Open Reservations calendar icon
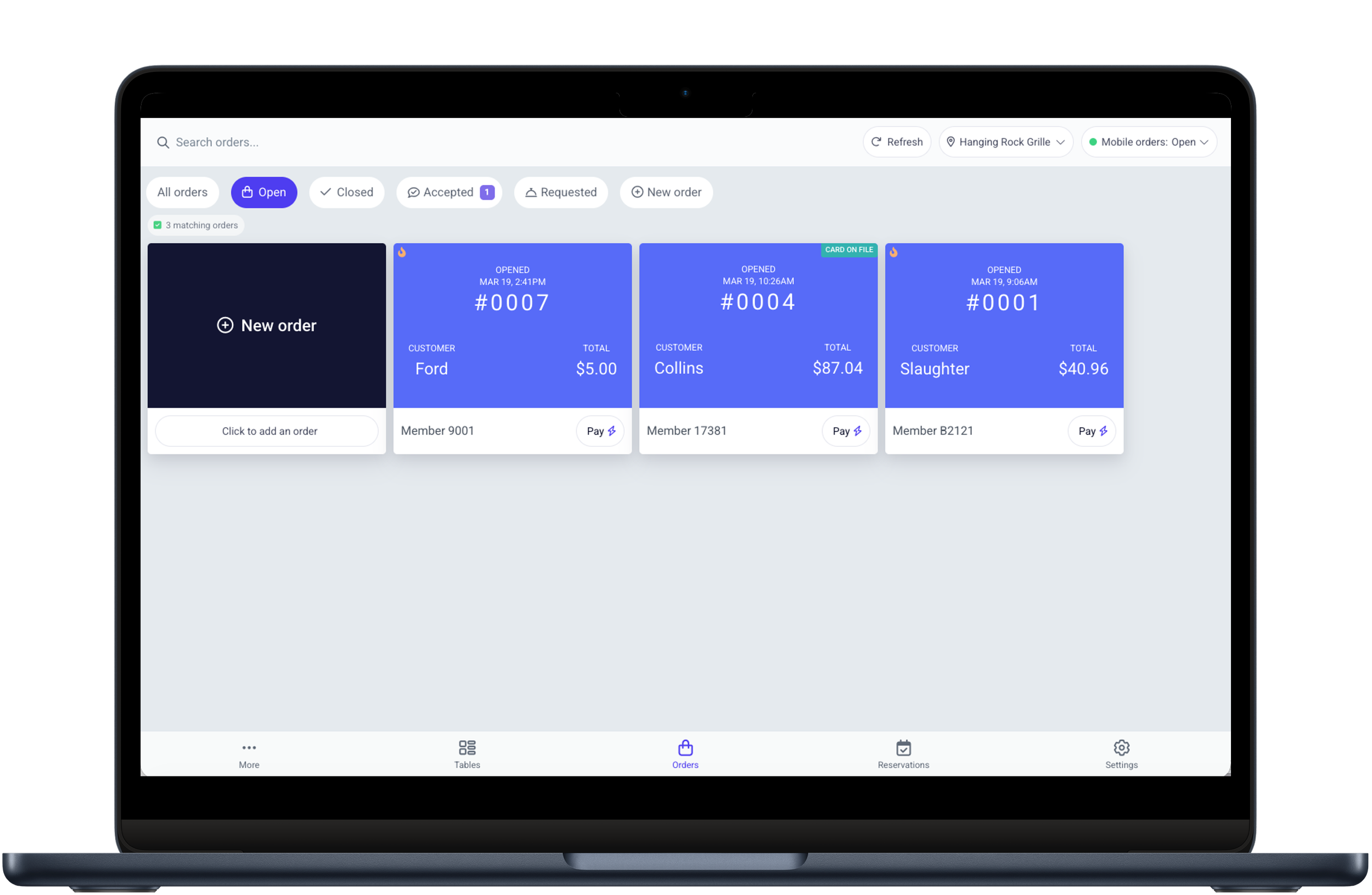Image resolution: width=1372 pixels, height=895 pixels. pos(903,748)
